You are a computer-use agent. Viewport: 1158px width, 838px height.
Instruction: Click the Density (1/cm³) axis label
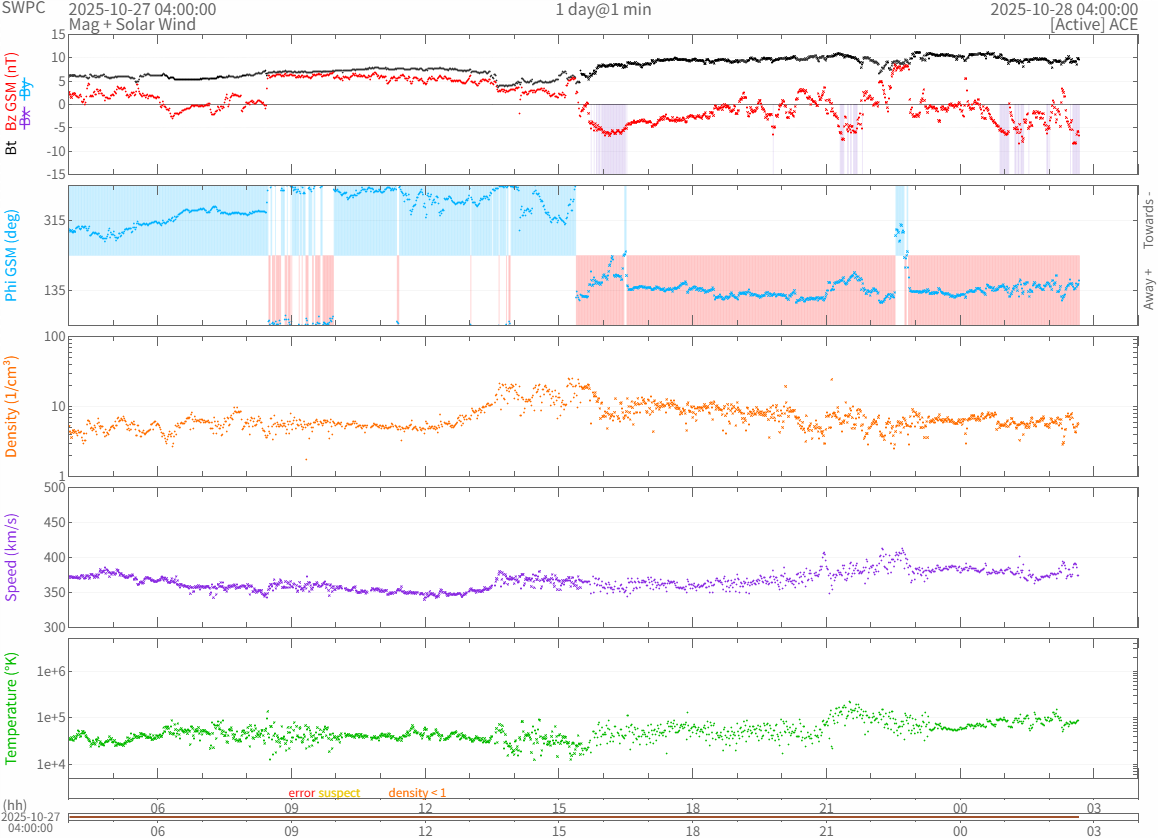(12, 406)
